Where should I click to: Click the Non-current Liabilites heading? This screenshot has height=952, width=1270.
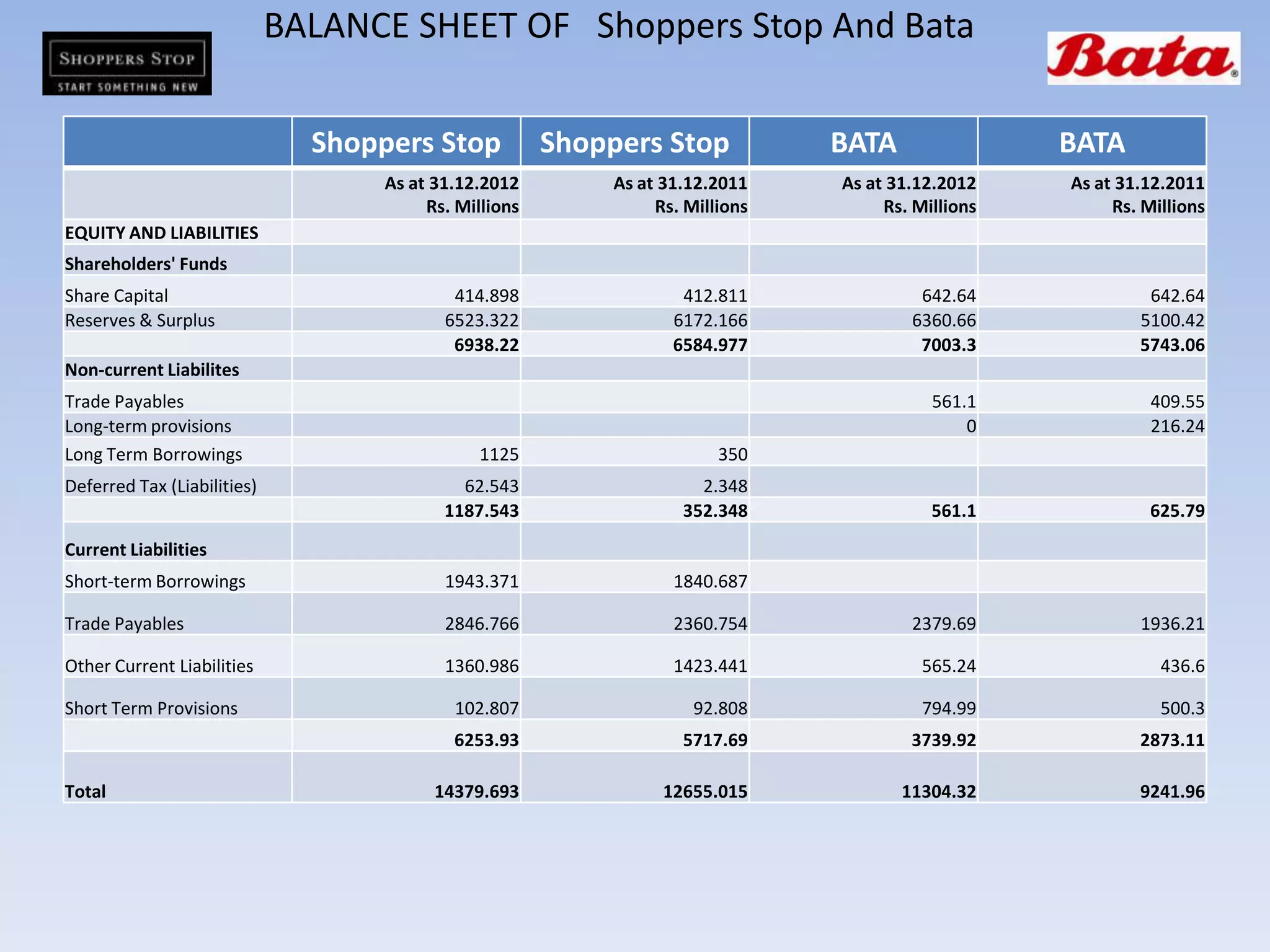click(152, 370)
